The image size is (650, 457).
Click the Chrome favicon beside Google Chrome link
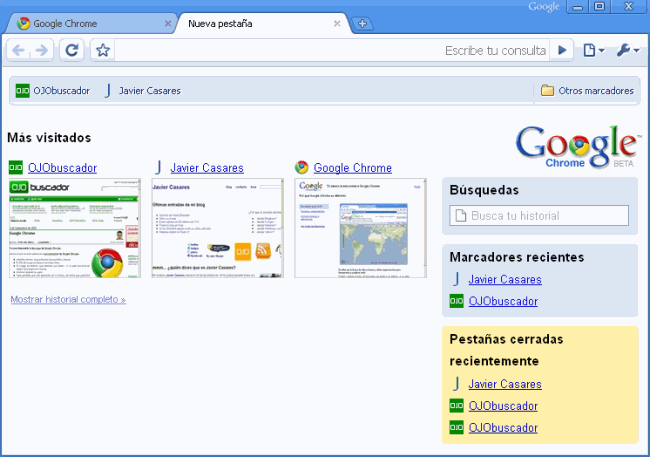[302, 168]
